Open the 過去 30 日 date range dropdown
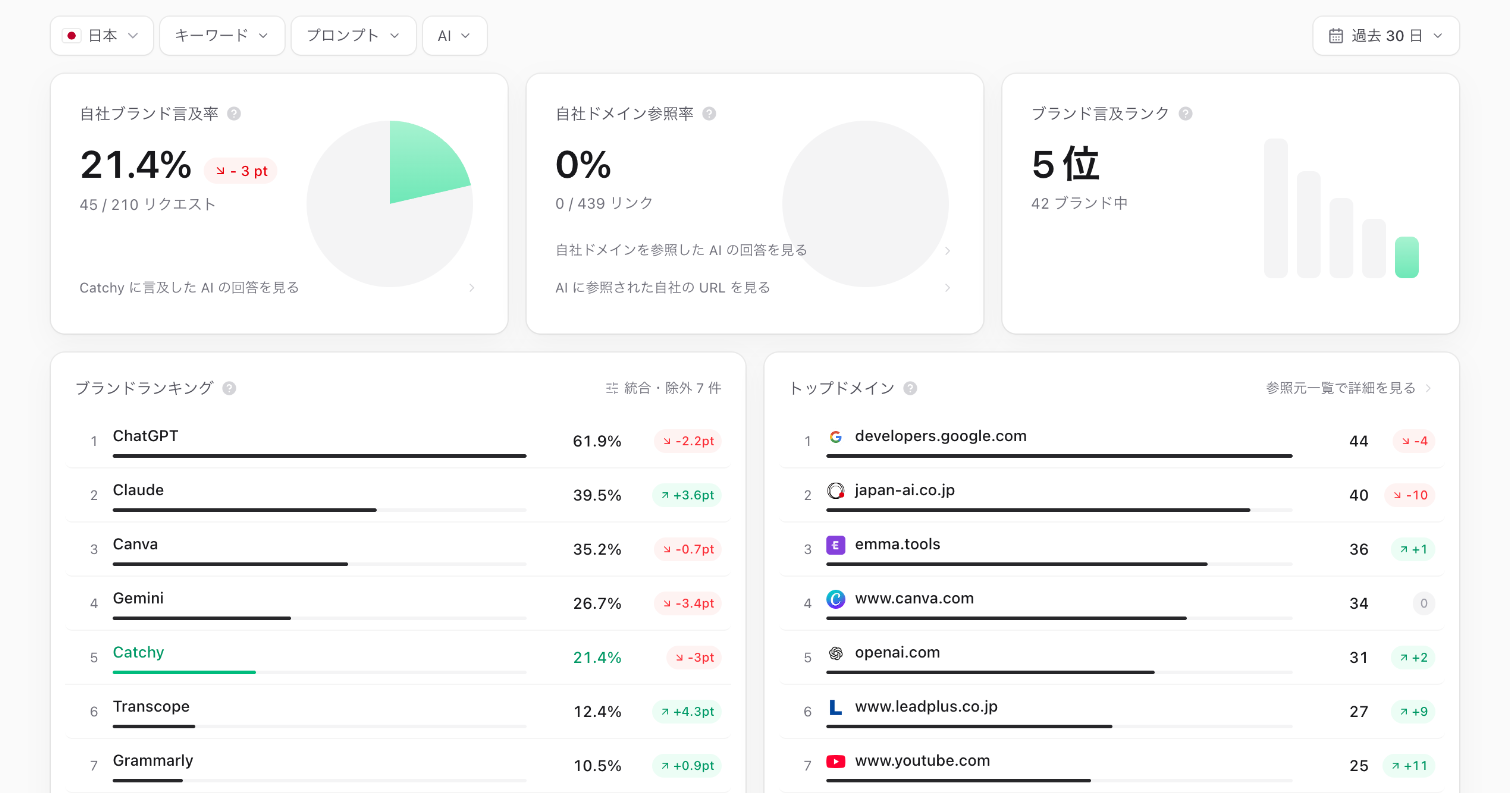 (x=1386, y=36)
